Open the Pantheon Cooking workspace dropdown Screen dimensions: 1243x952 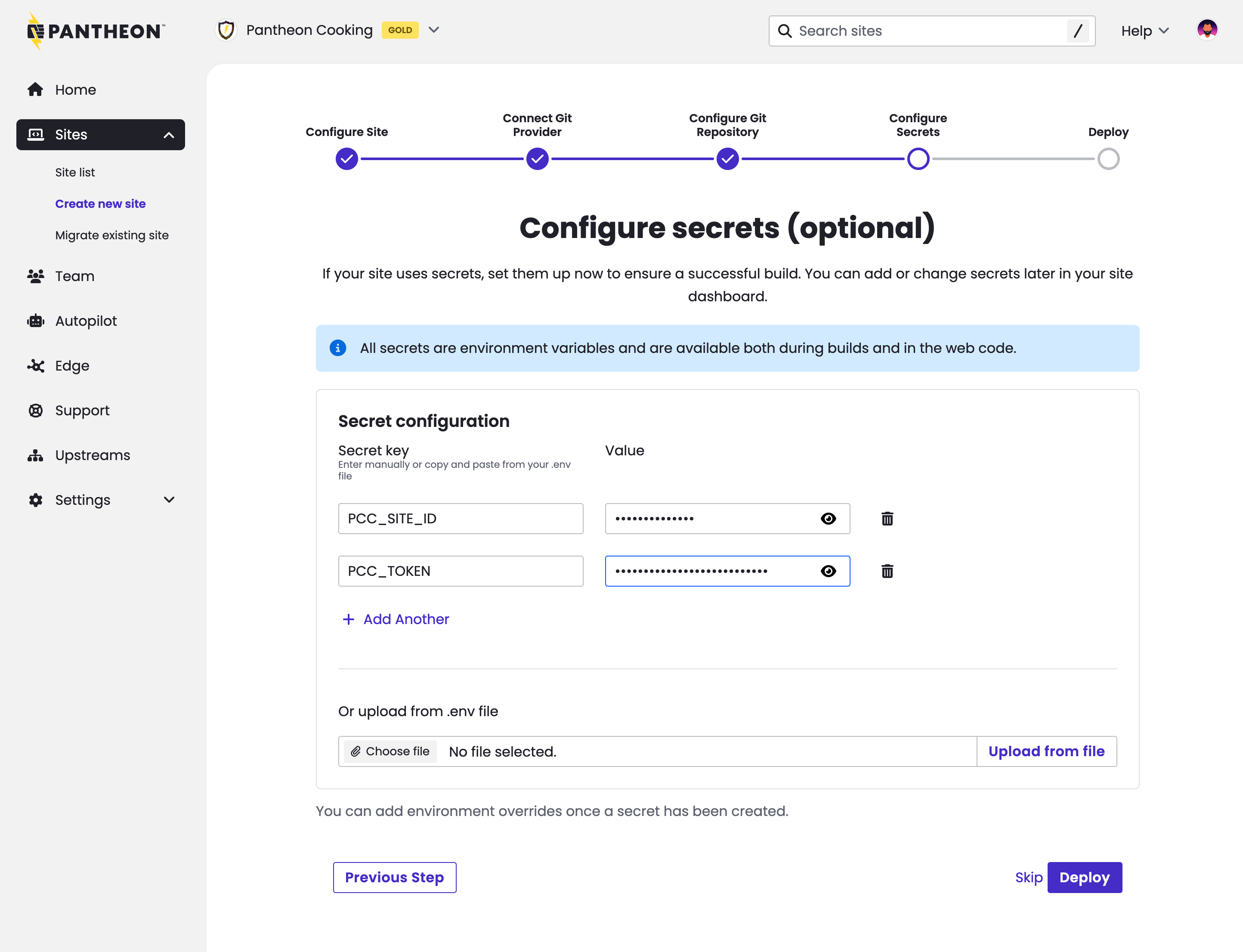[x=433, y=30]
